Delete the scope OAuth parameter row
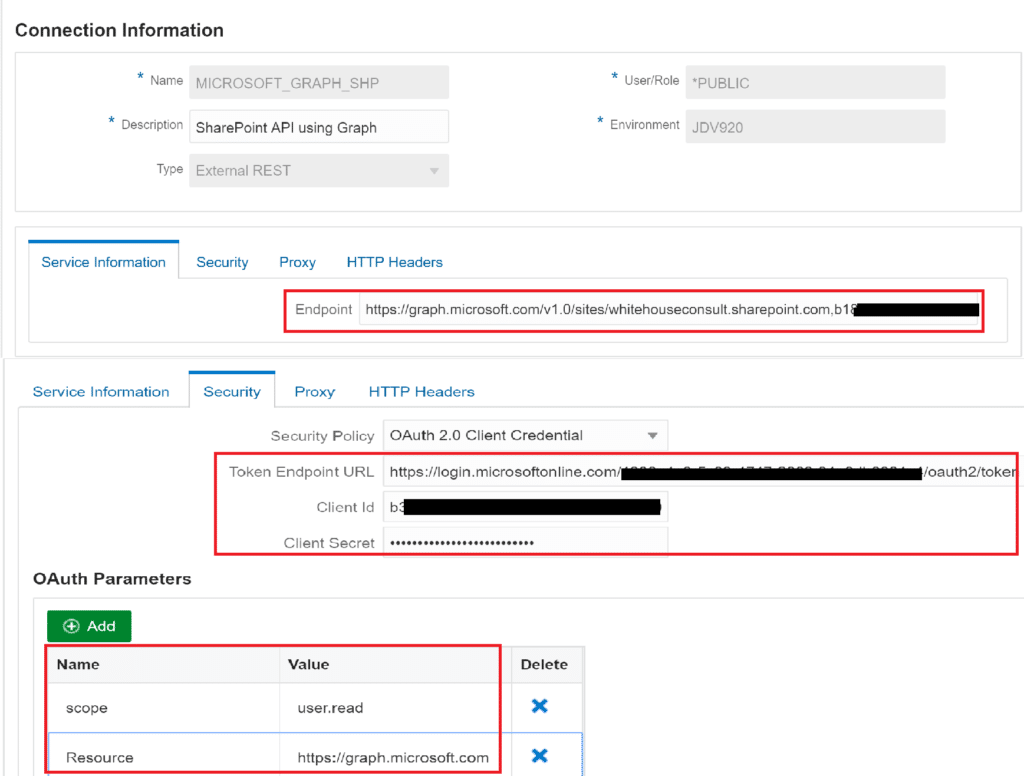The image size is (1024, 776). [539, 706]
